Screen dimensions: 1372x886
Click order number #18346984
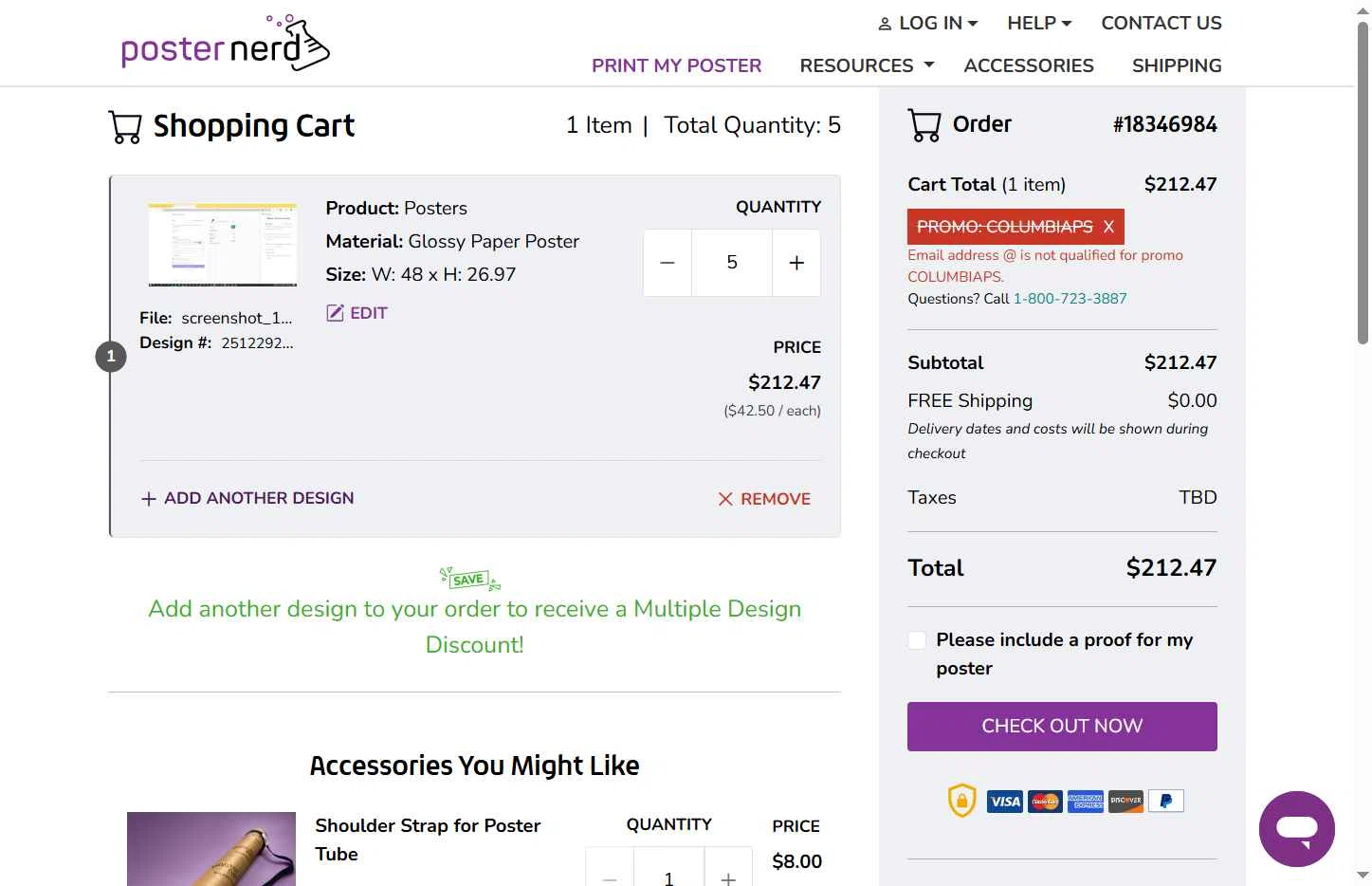[x=1164, y=124]
